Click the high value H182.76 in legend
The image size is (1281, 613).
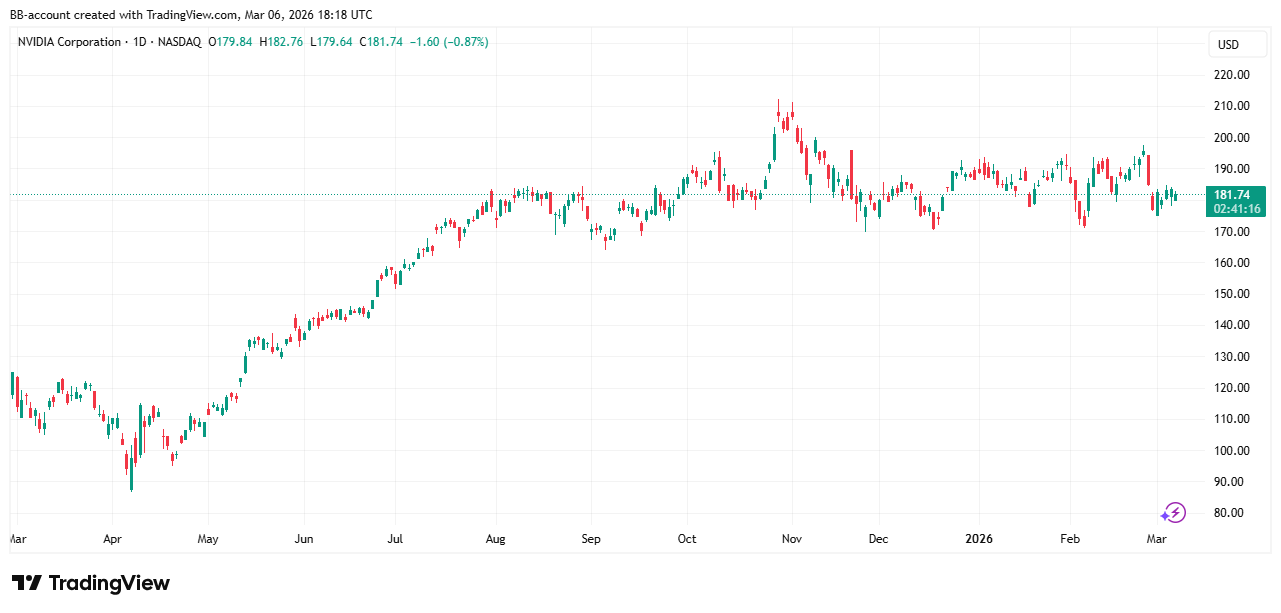282,42
